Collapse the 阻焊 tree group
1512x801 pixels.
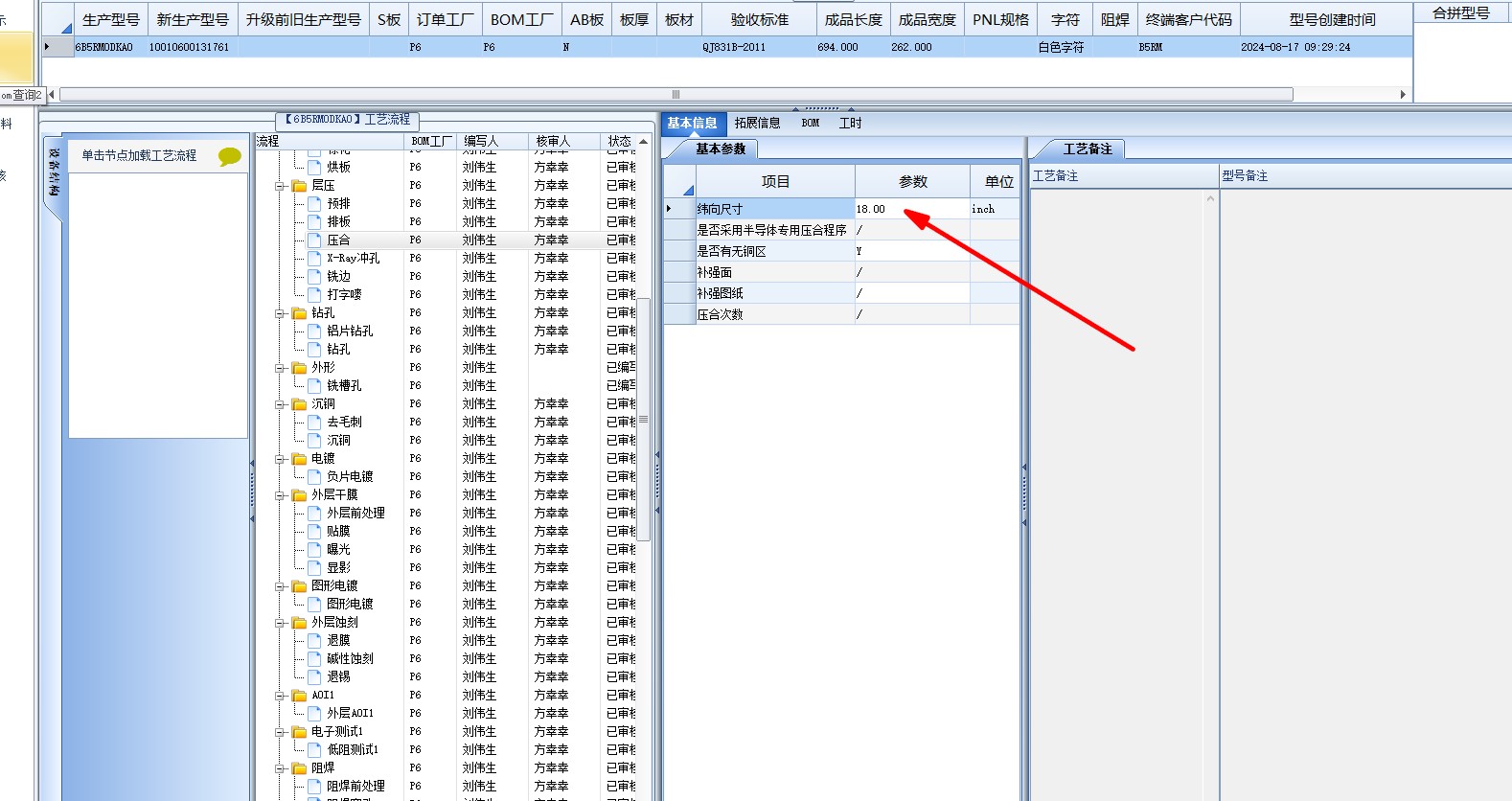point(281,768)
